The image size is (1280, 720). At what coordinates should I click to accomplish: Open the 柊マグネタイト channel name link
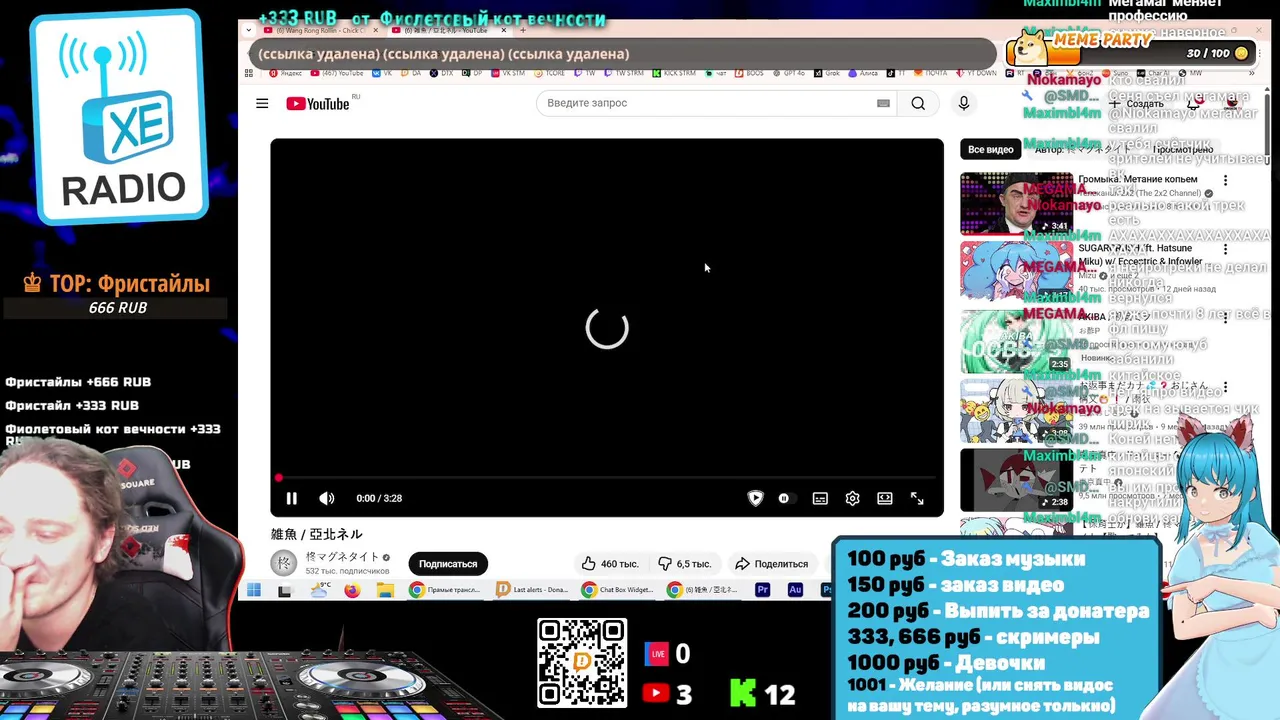(342, 557)
